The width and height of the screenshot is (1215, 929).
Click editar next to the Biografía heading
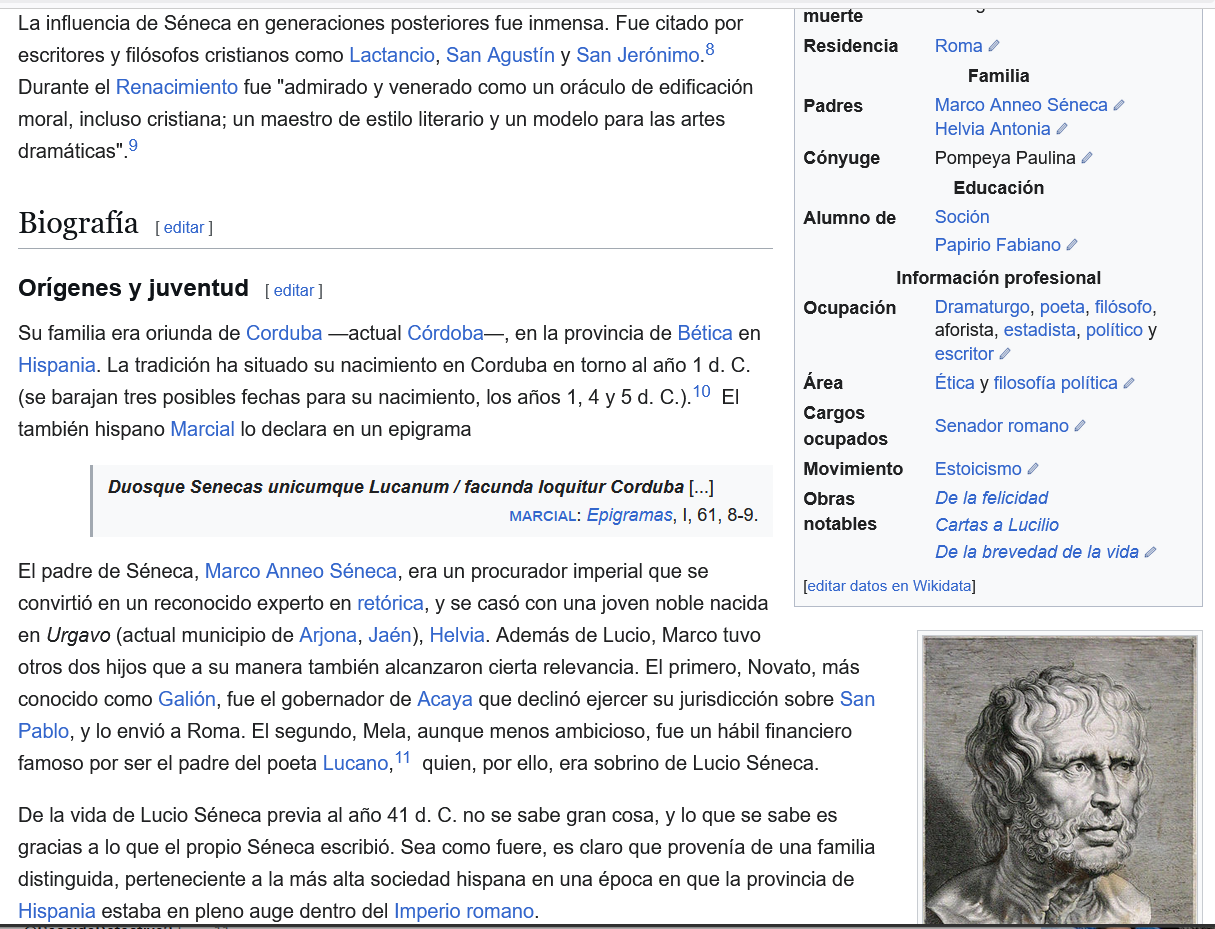pos(184,227)
